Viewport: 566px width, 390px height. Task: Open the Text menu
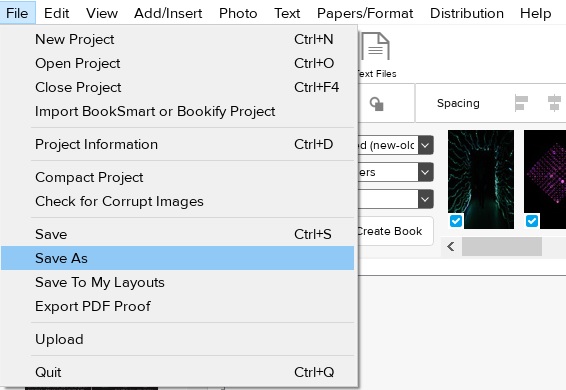tap(287, 13)
